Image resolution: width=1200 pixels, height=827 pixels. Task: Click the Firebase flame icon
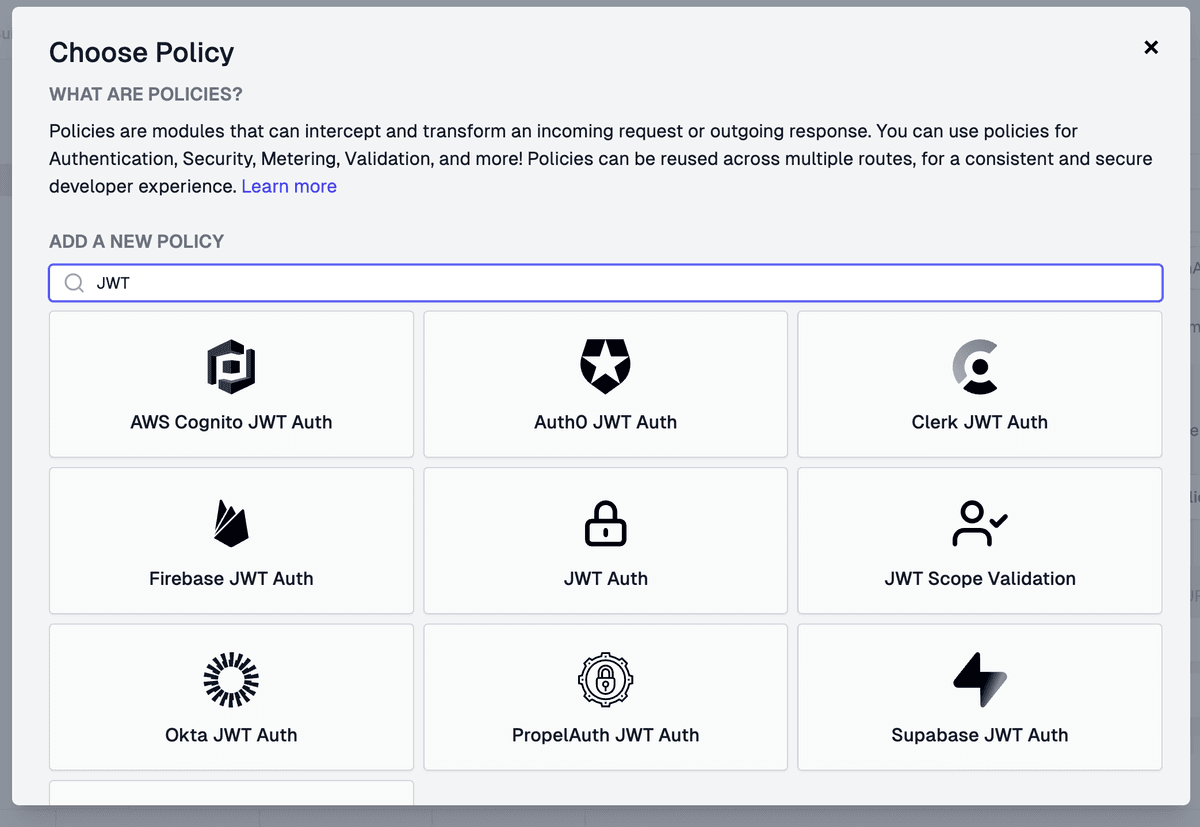[x=231, y=523]
